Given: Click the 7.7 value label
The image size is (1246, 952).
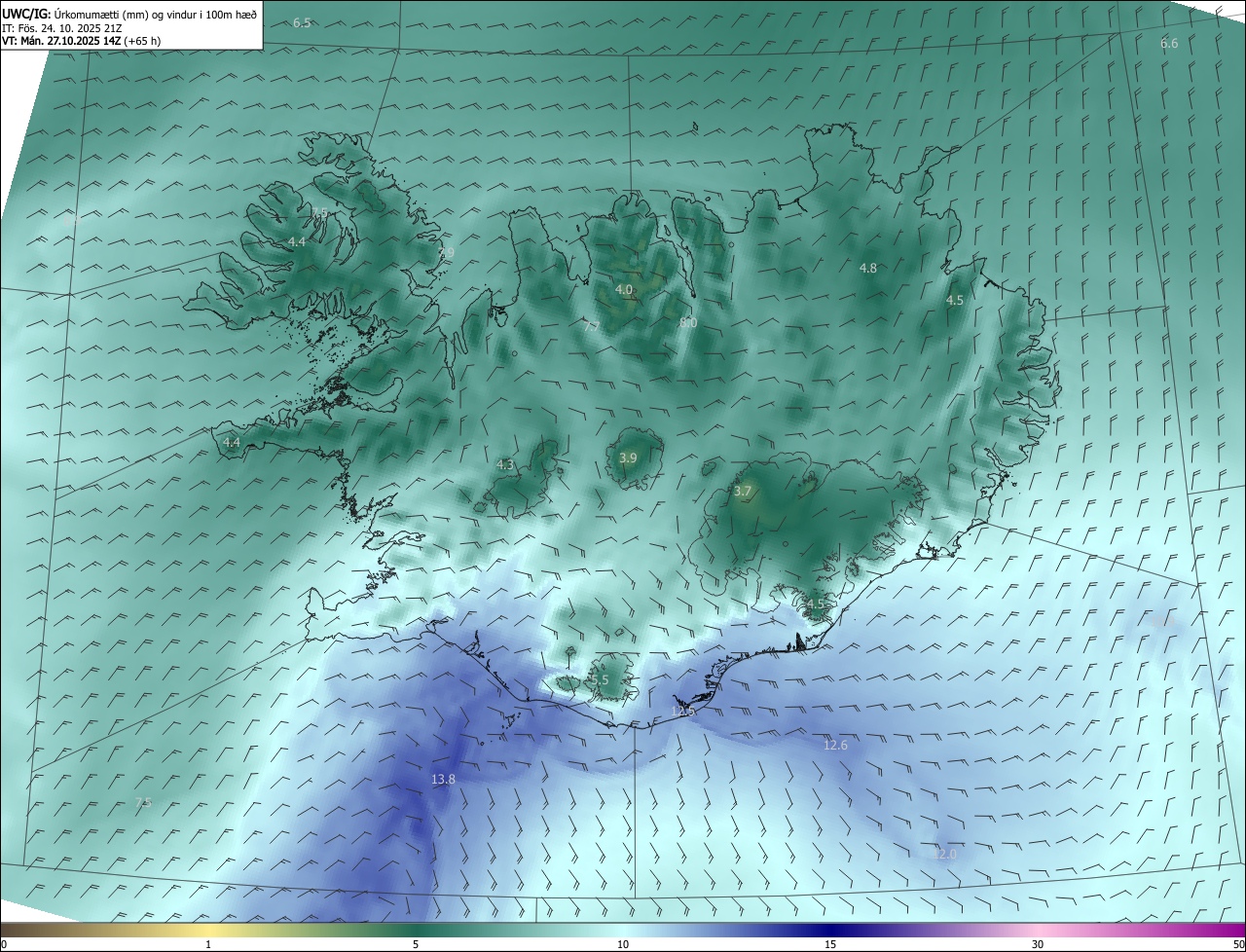Looking at the screenshot, I should click(591, 326).
